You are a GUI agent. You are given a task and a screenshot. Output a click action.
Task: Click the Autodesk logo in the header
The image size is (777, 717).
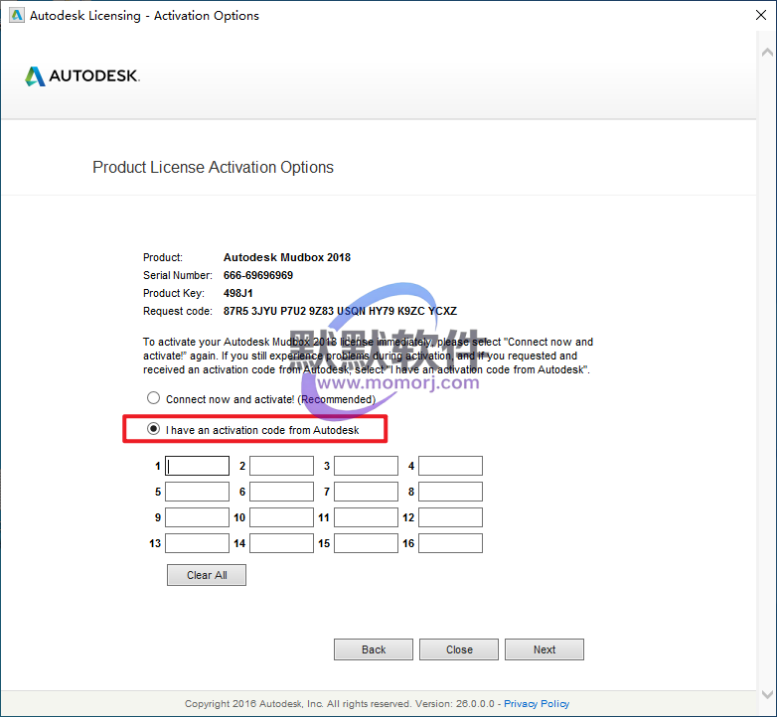(x=82, y=76)
